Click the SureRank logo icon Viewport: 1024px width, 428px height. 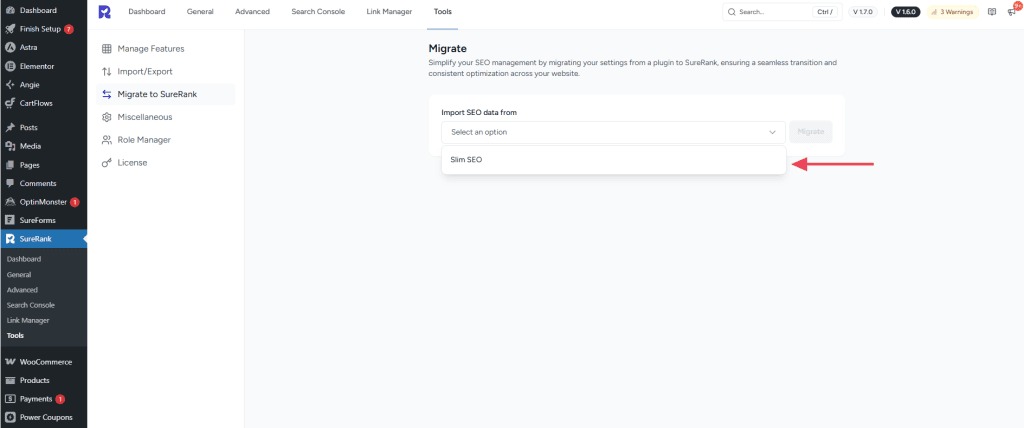105,12
